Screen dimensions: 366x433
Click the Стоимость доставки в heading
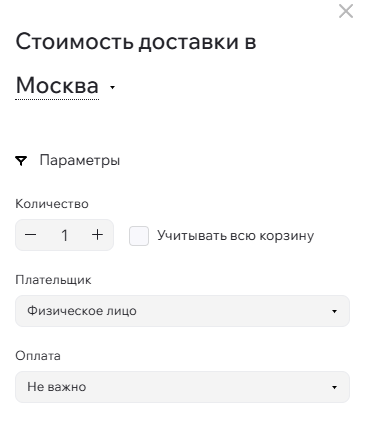(x=136, y=42)
